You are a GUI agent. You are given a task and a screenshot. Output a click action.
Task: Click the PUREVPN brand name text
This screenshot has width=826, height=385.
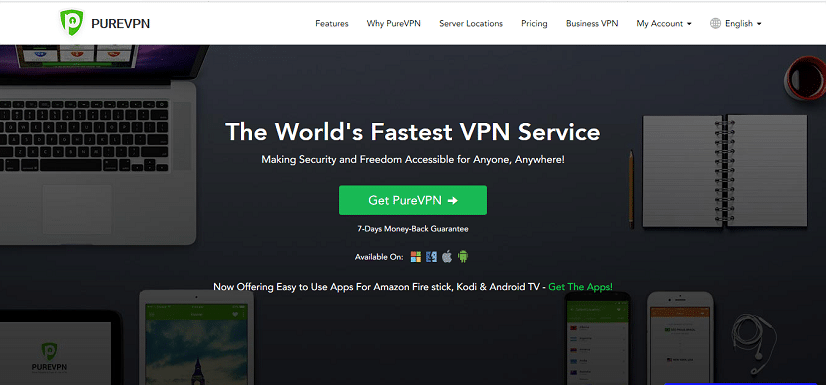point(120,24)
